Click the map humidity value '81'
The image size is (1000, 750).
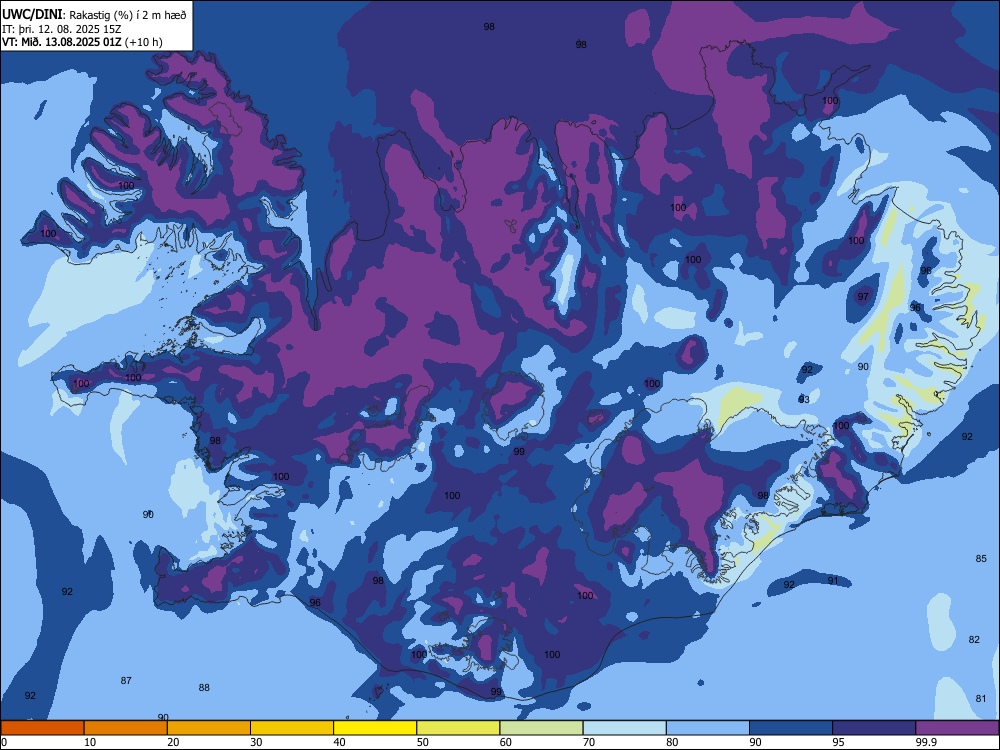pos(981,698)
